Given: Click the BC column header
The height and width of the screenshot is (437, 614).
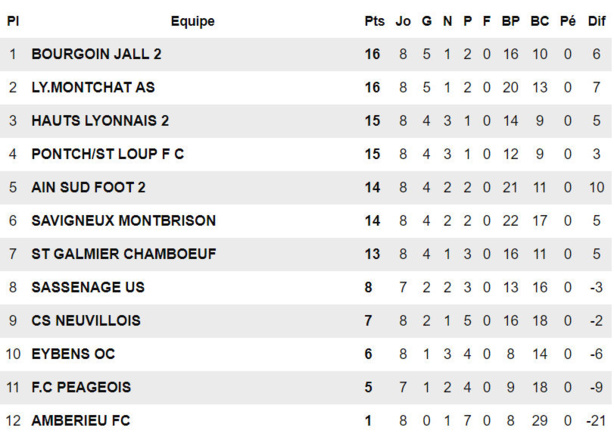Looking at the screenshot, I should click(540, 21).
